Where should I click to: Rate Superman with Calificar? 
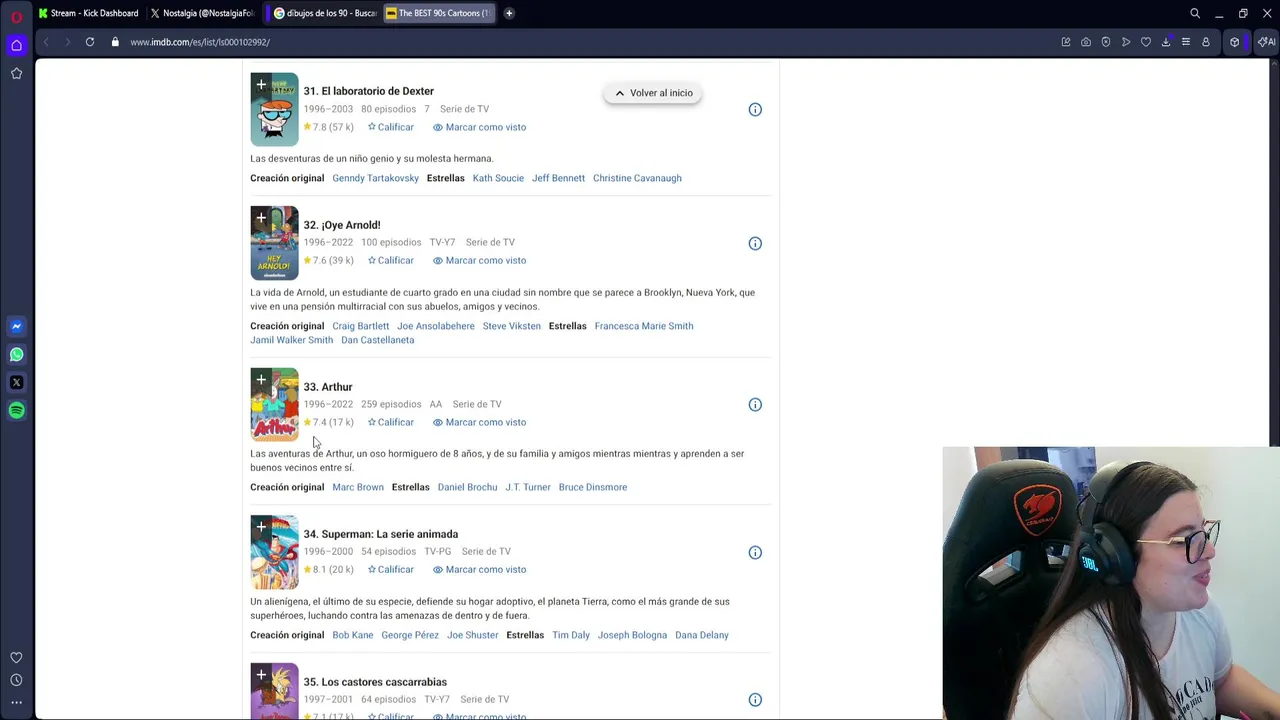pos(390,569)
